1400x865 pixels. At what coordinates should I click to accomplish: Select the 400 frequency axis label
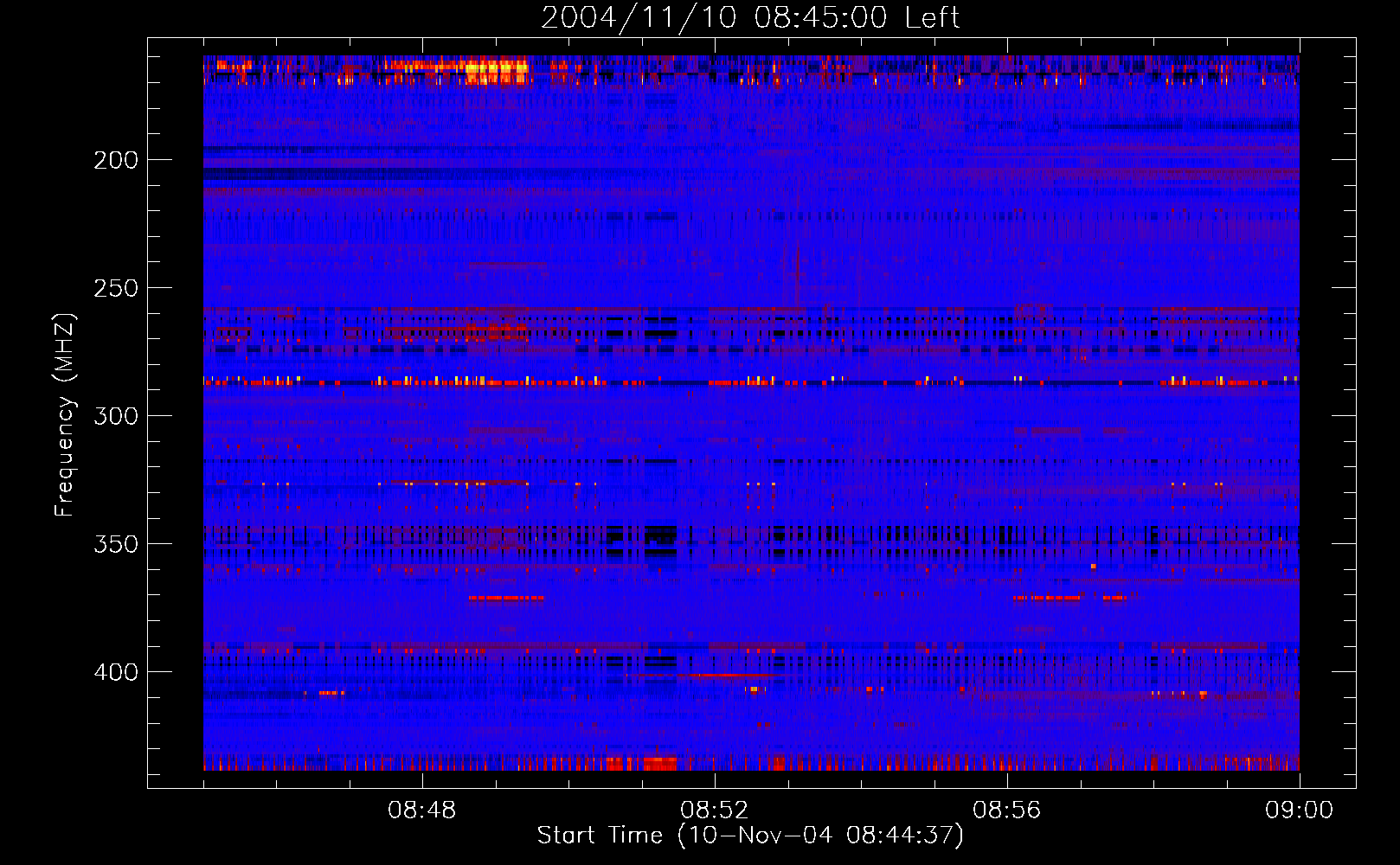[x=116, y=672]
